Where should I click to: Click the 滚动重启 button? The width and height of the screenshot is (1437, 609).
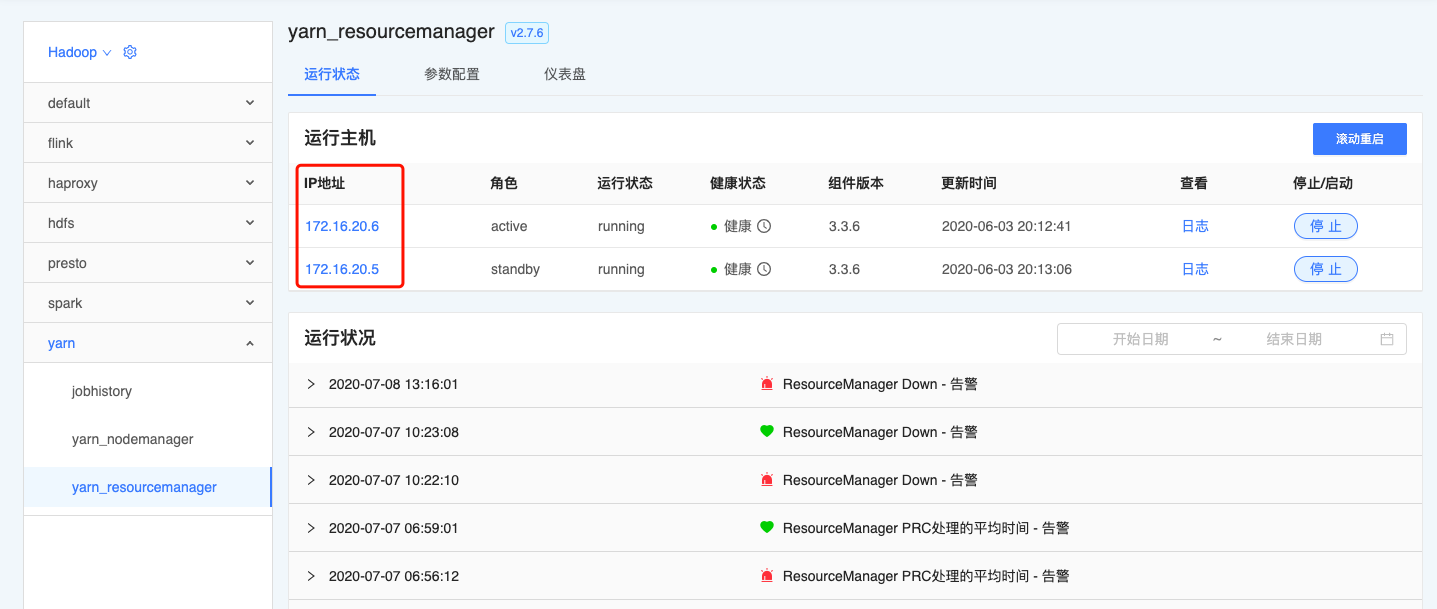(x=1359, y=139)
